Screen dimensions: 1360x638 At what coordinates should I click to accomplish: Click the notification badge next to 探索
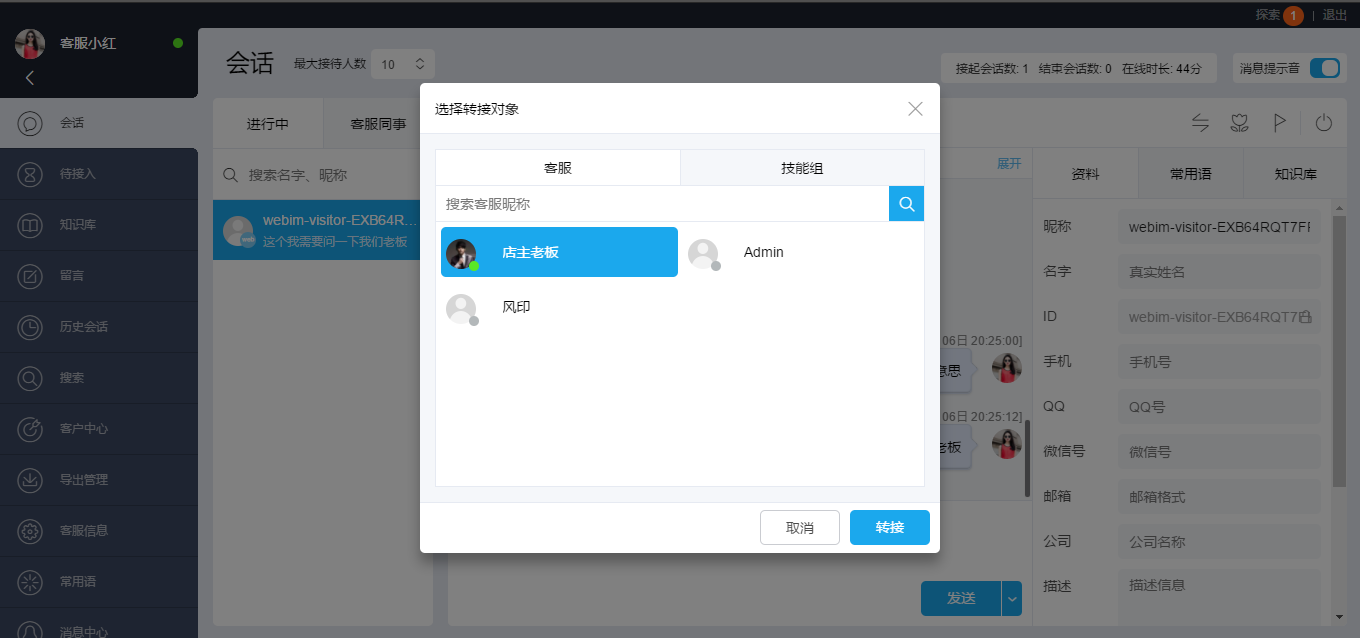coord(1293,15)
